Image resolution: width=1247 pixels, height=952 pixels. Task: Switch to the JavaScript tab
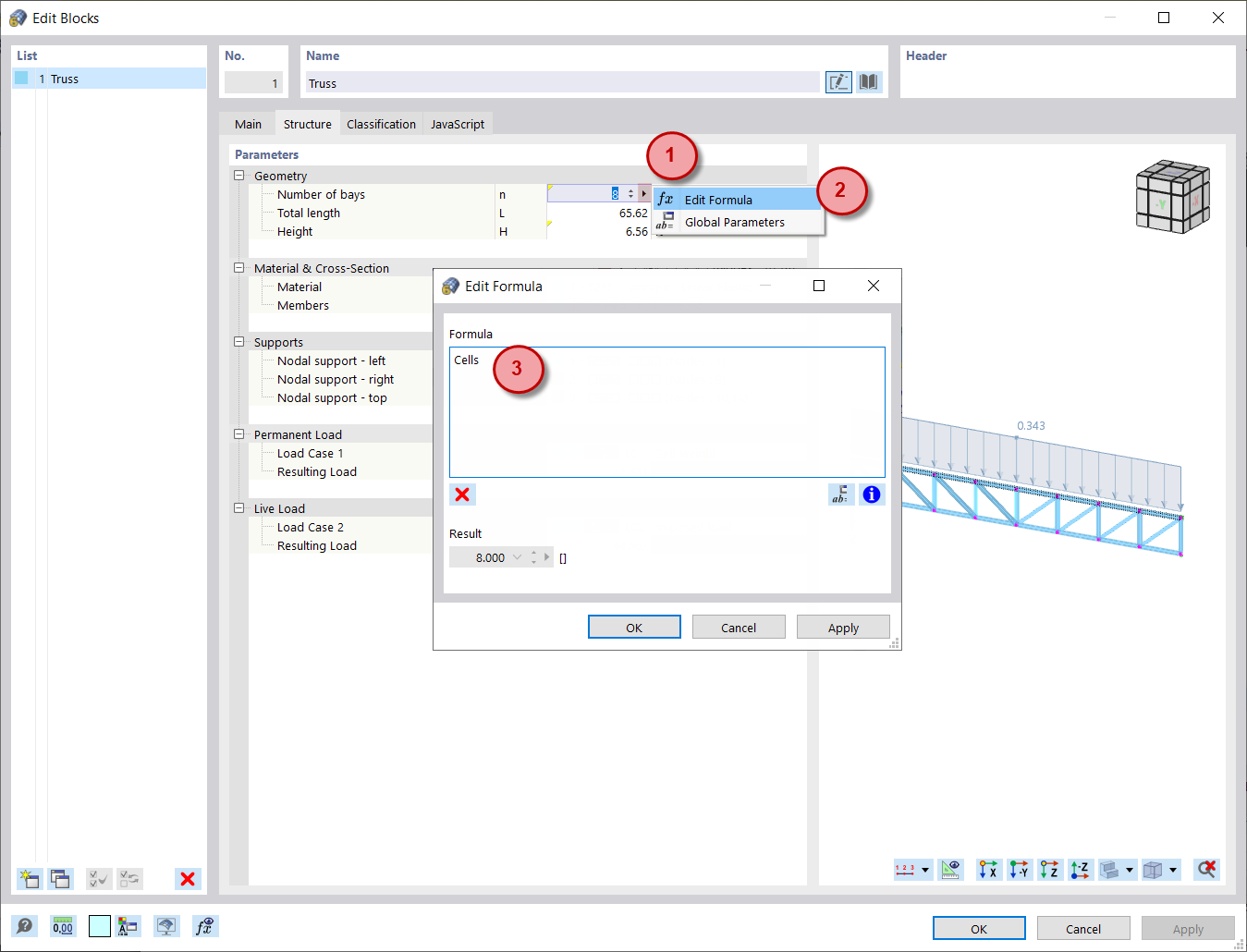click(x=458, y=123)
